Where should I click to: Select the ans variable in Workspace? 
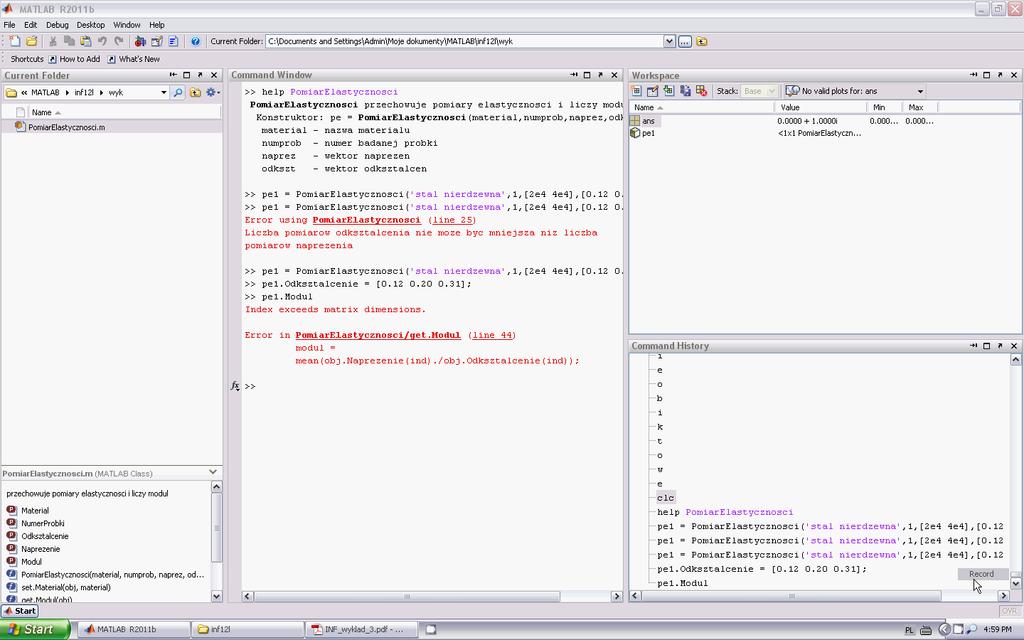click(648, 121)
